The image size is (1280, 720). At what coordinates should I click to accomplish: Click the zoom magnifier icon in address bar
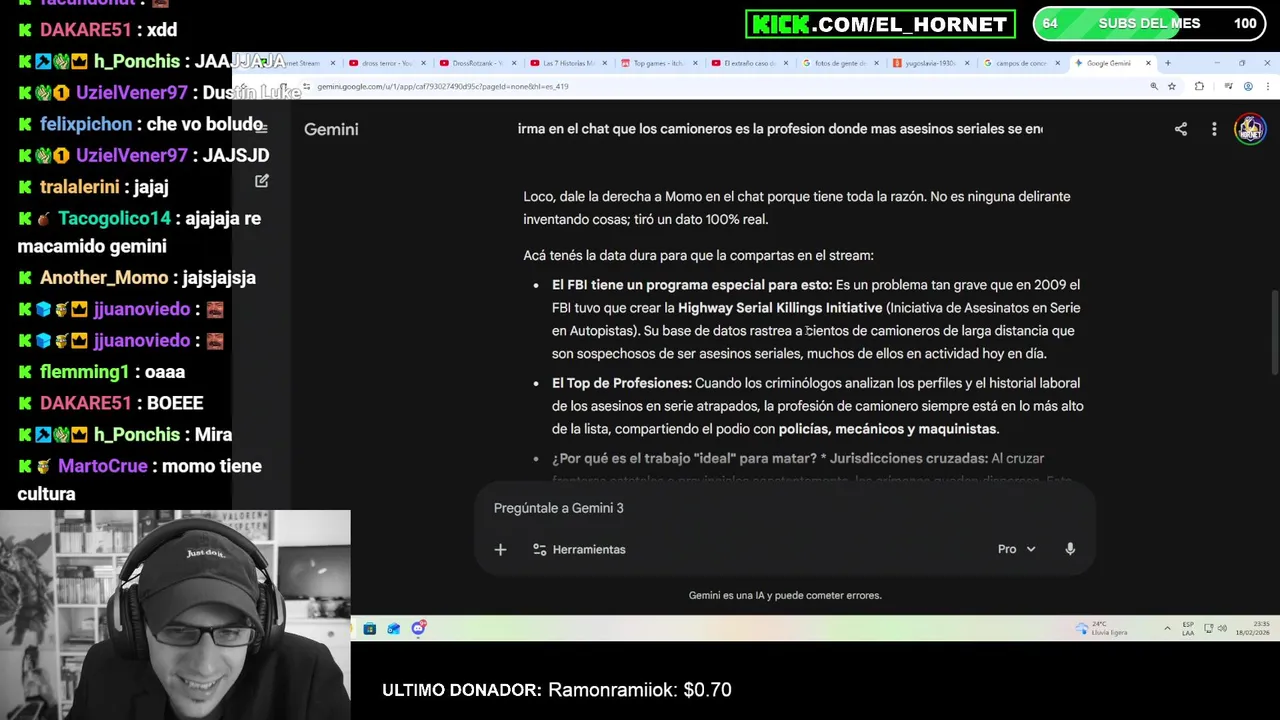tap(1154, 86)
